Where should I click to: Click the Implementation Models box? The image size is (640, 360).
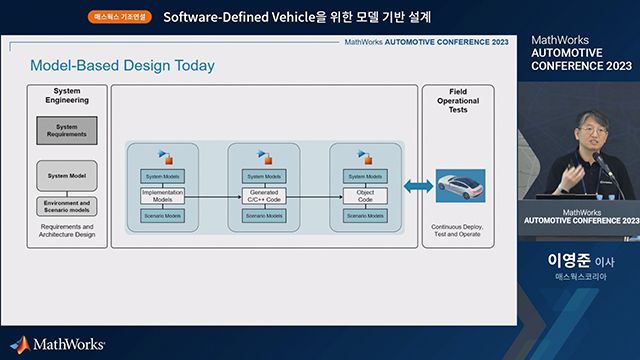162,196
